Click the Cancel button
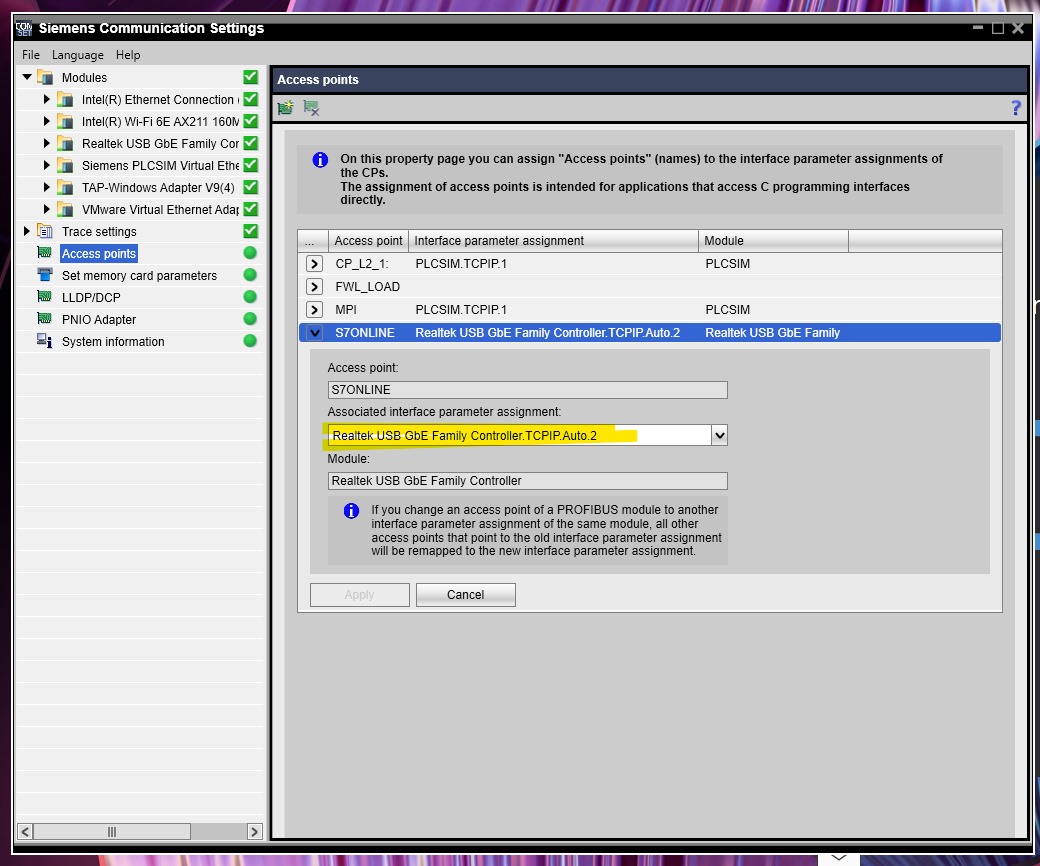1040x866 pixels. pos(466,595)
